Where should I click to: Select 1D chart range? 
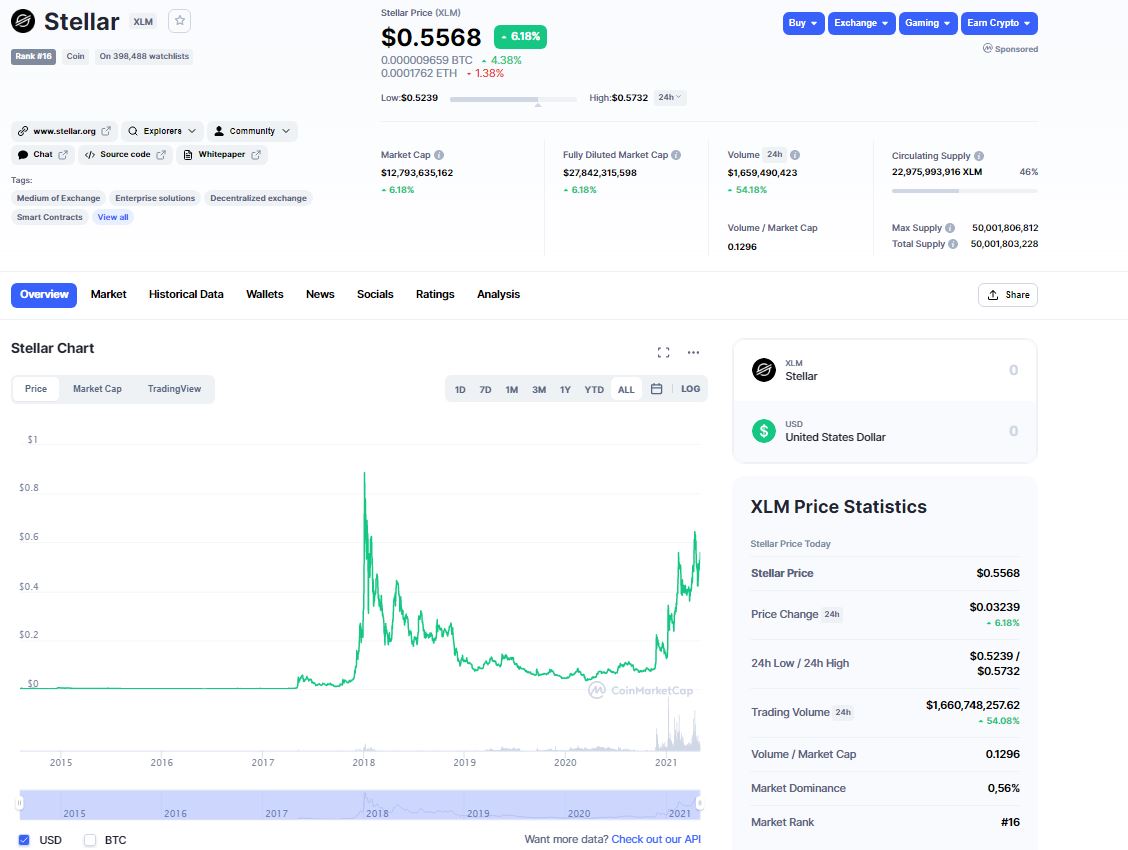pos(460,390)
